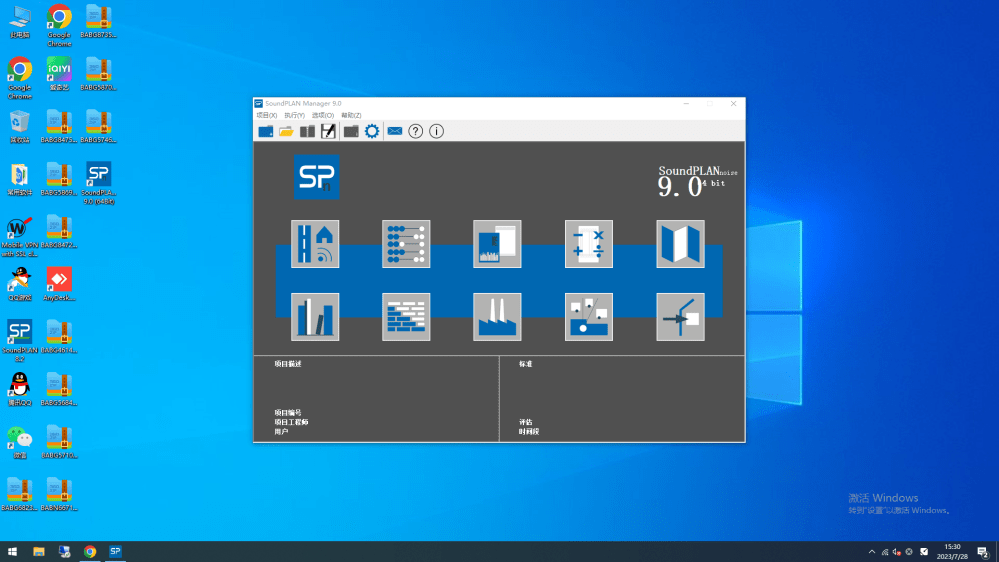Open the 帮助(Z) menu
Viewport: 999px width, 562px height.
click(x=351, y=116)
